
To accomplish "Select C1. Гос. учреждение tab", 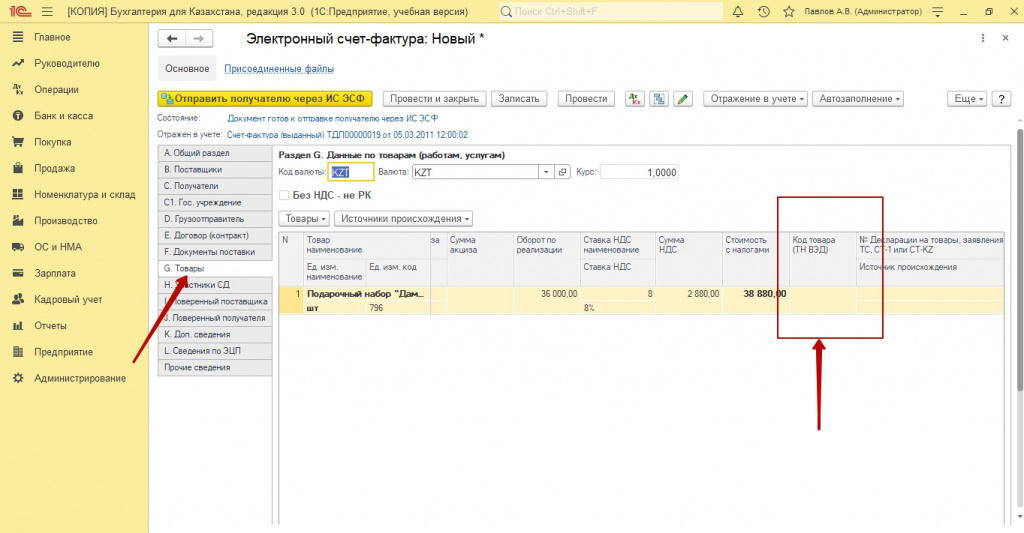I will [215, 202].
